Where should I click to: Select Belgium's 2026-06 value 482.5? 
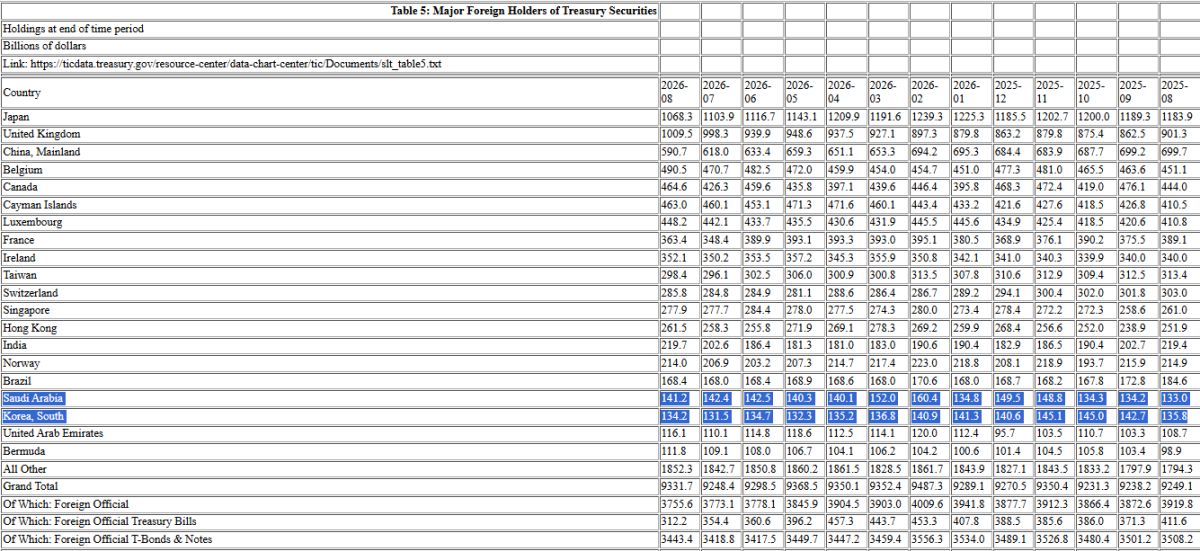tap(763, 170)
